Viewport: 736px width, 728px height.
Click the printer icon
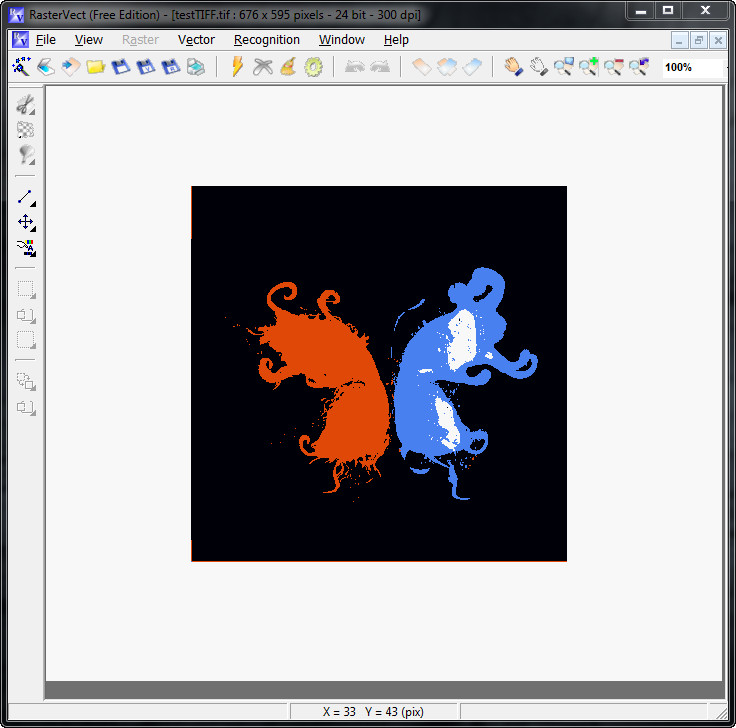(196, 67)
